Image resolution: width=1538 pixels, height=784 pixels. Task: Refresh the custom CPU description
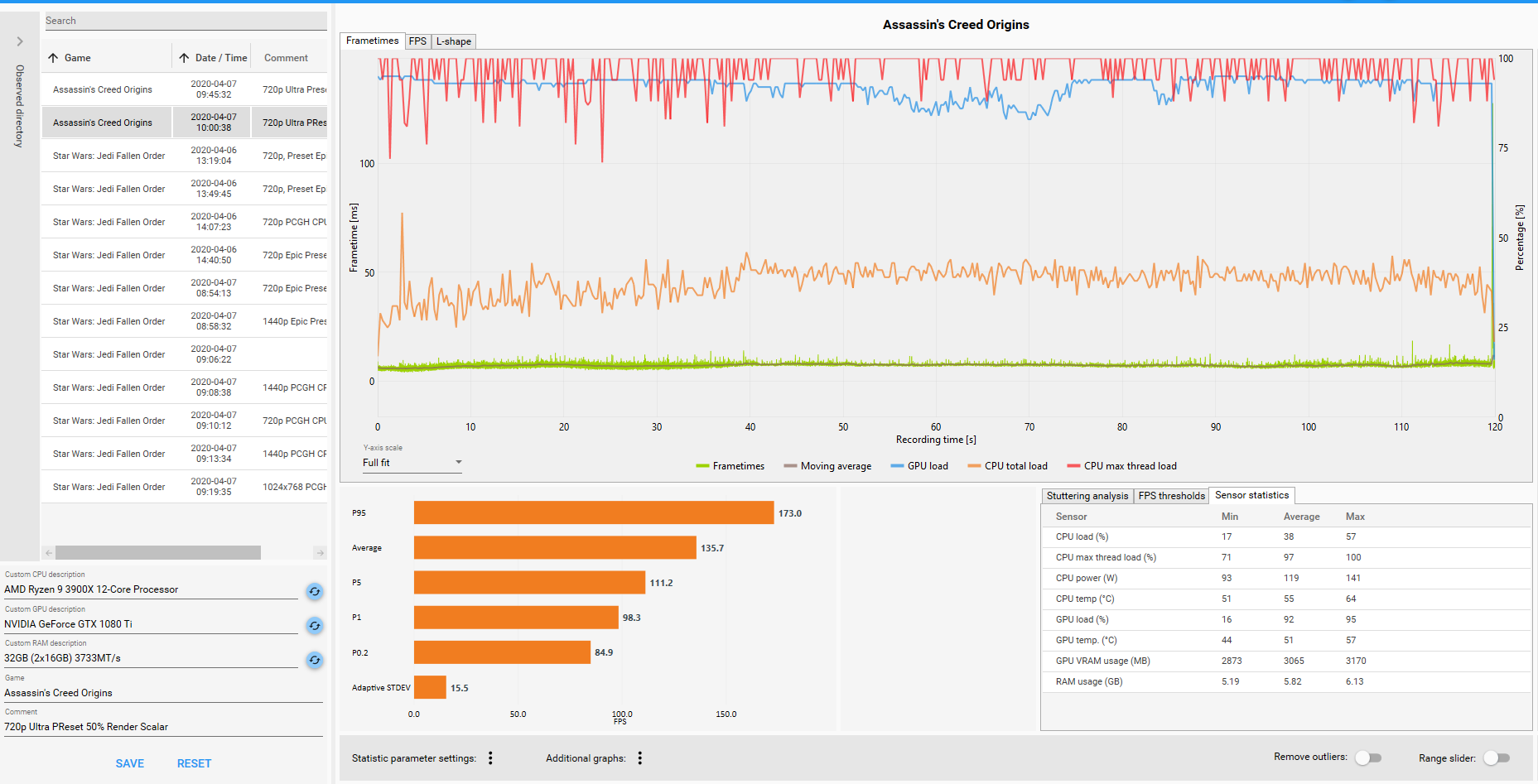pos(315,591)
